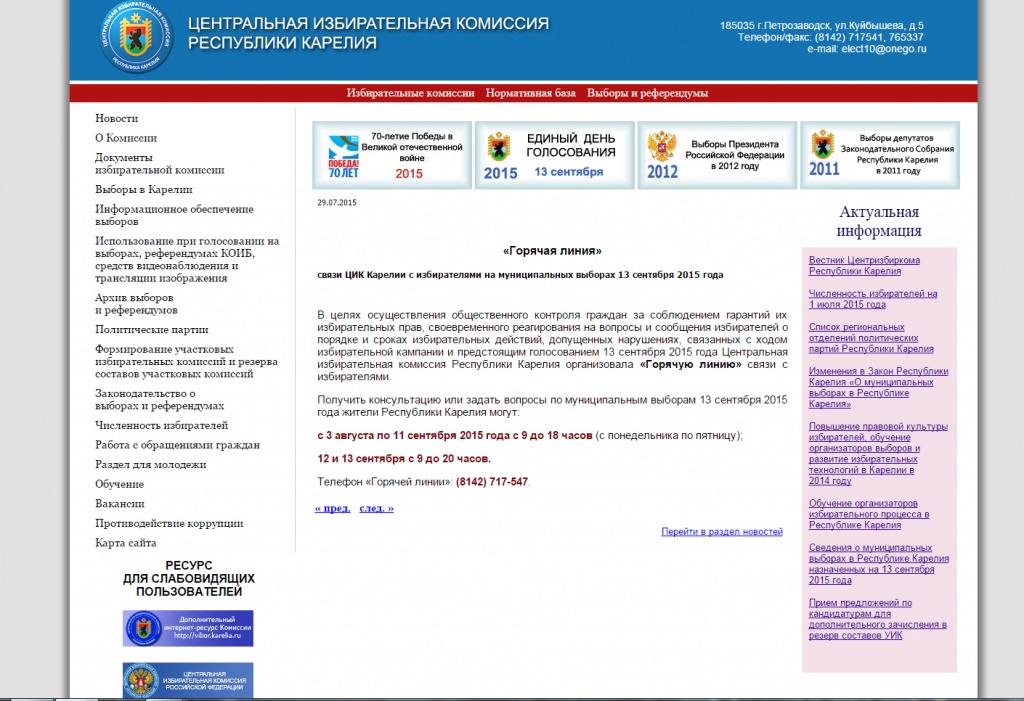1024x701 pixels.
Task: Open Политические партии sidebar item
Action: 152,329
